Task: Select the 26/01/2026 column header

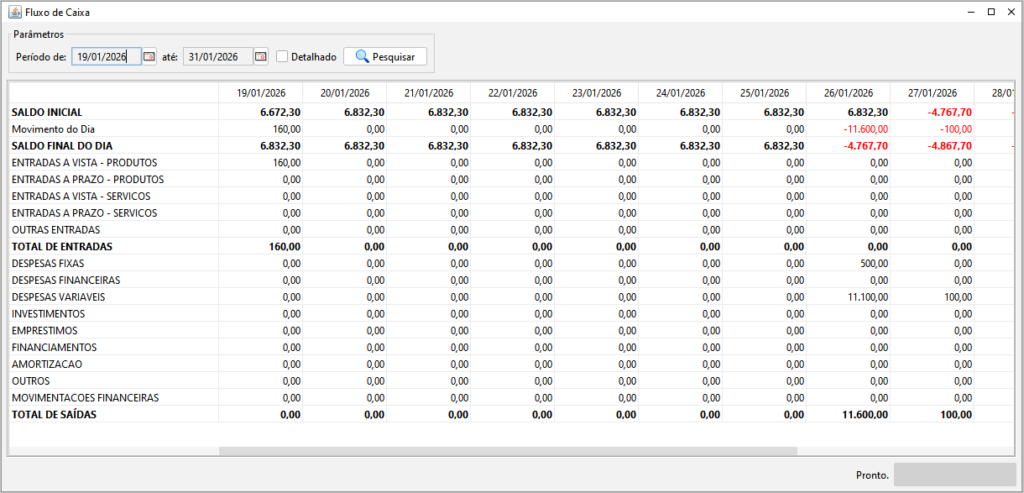Action: (849, 93)
